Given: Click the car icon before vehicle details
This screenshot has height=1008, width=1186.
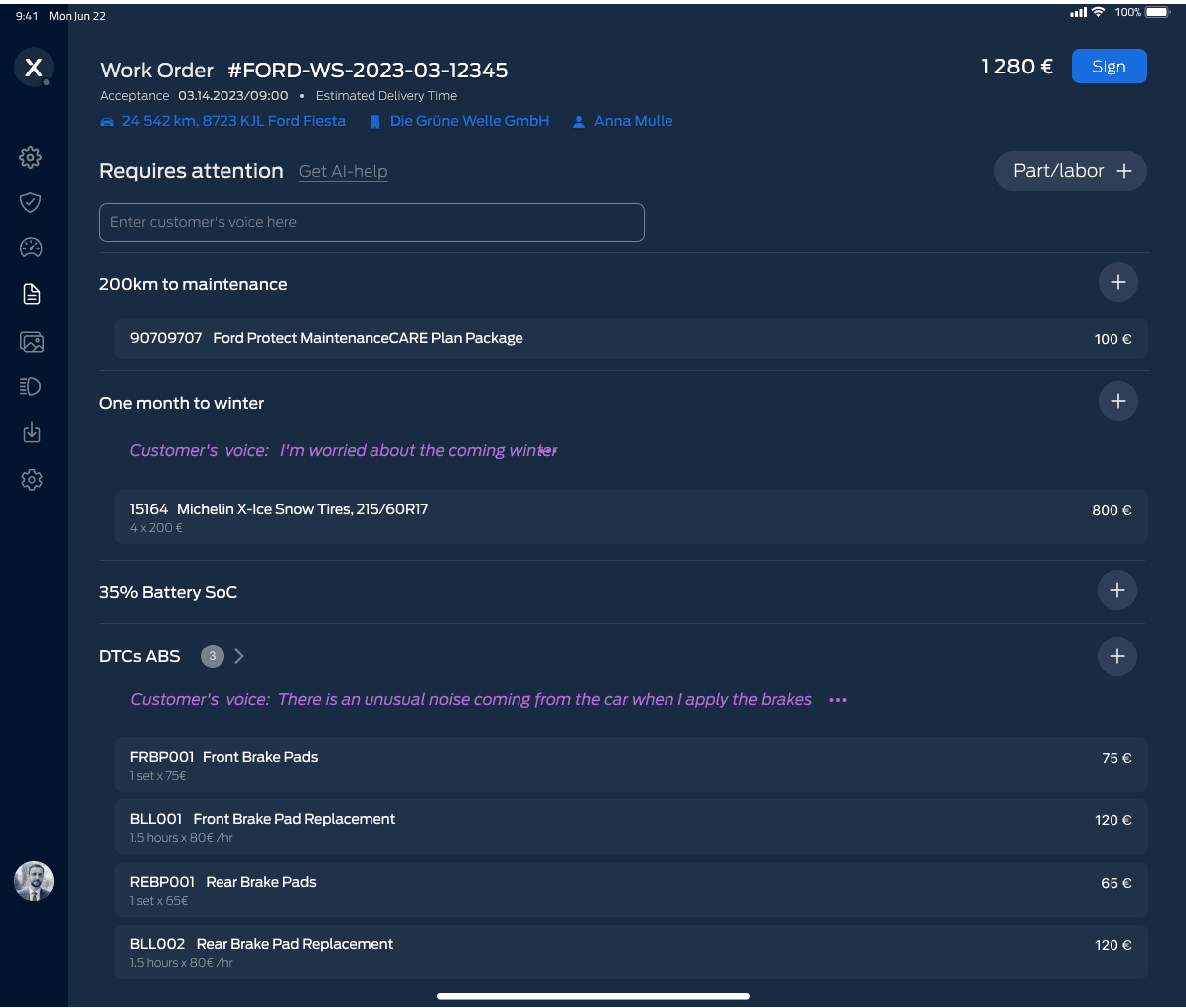Looking at the screenshot, I should pyautogui.click(x=107, y=122).
